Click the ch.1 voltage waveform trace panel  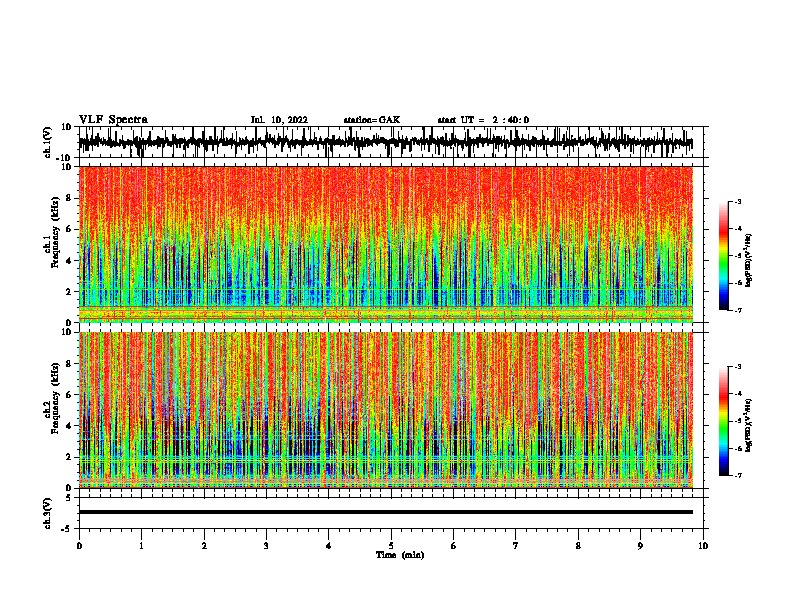click(393, 142)
